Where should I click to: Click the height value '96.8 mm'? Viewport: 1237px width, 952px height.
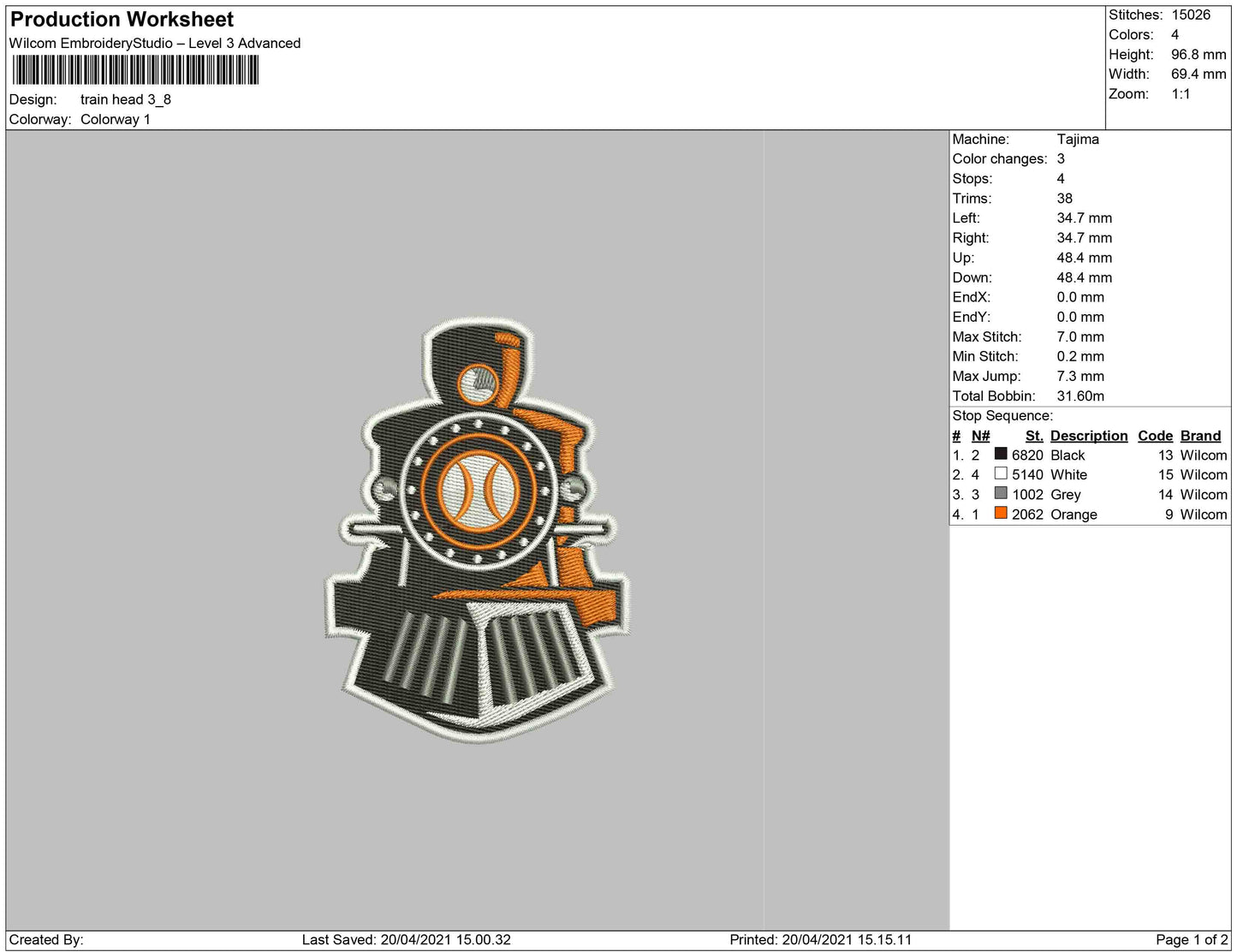1198,54
